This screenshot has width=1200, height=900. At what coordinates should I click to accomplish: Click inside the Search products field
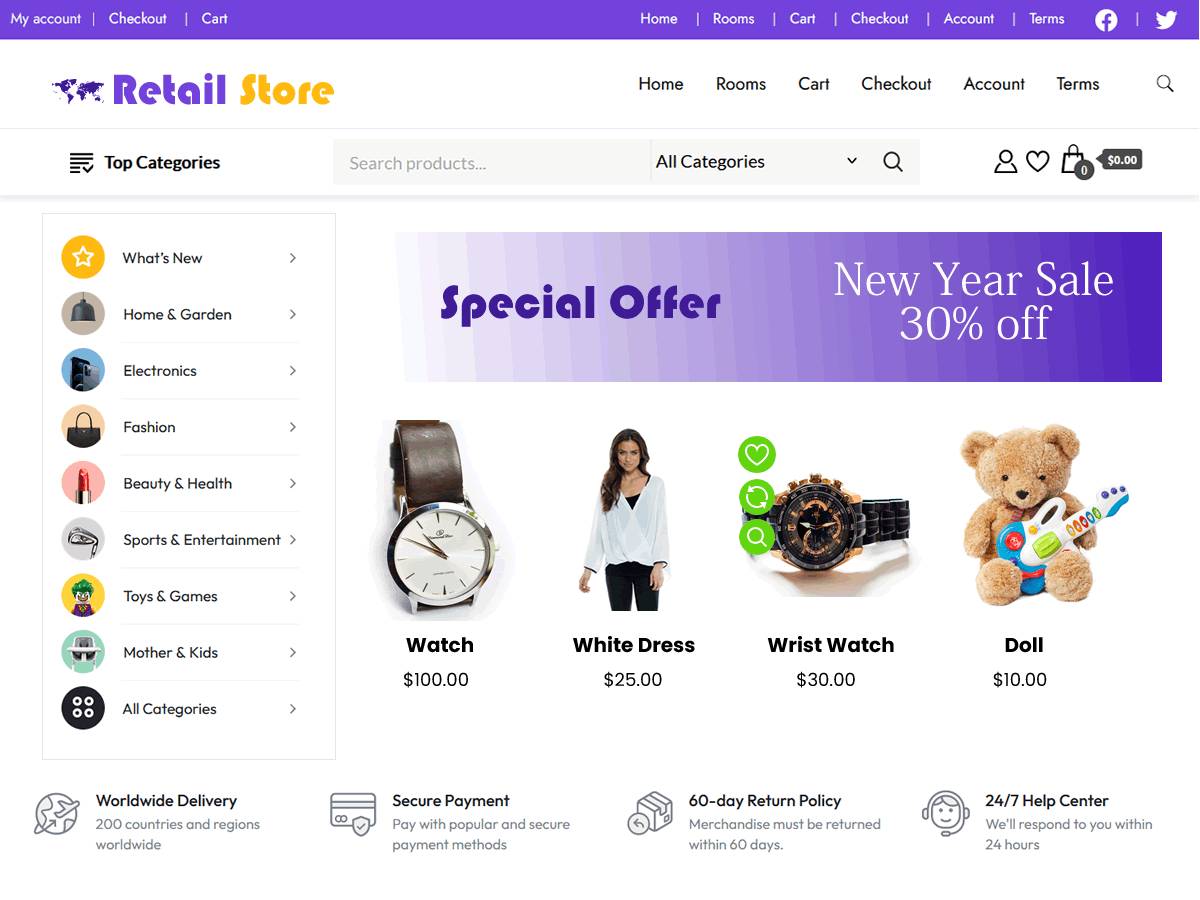tap(491, 162)
